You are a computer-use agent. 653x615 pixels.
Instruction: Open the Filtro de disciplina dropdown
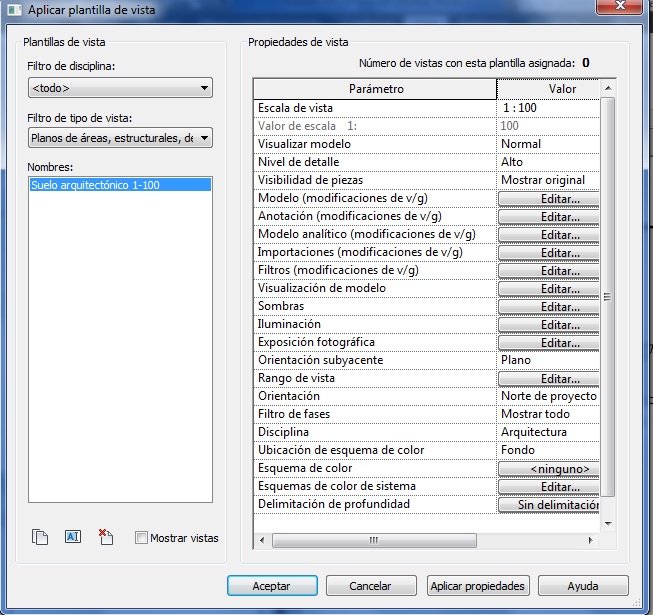(120, 89)
